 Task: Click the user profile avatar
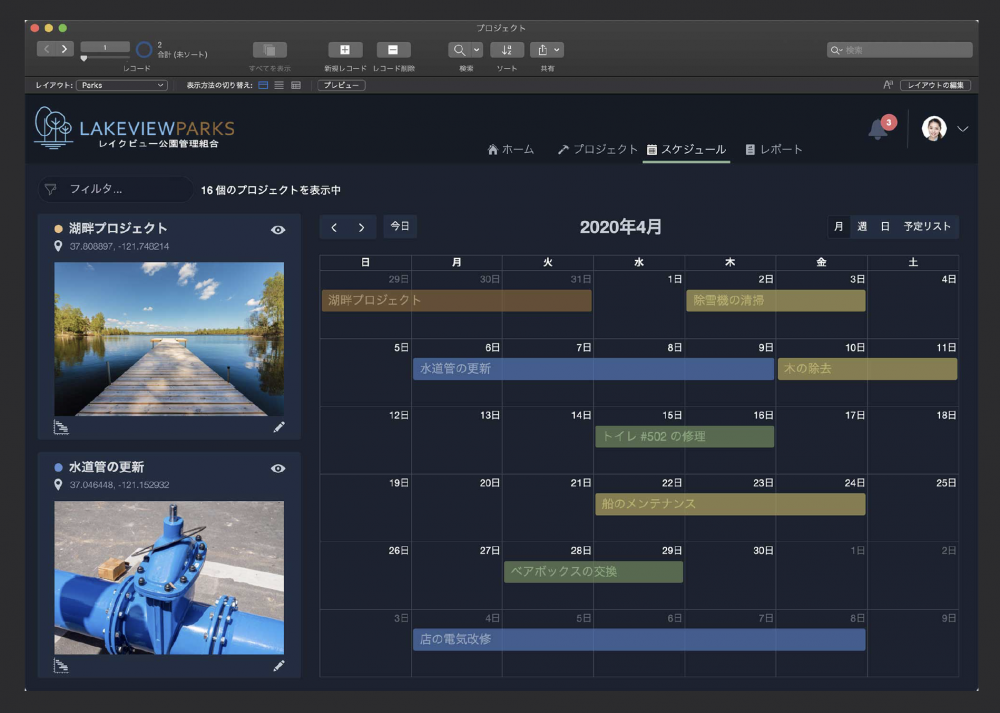point(934,128)
